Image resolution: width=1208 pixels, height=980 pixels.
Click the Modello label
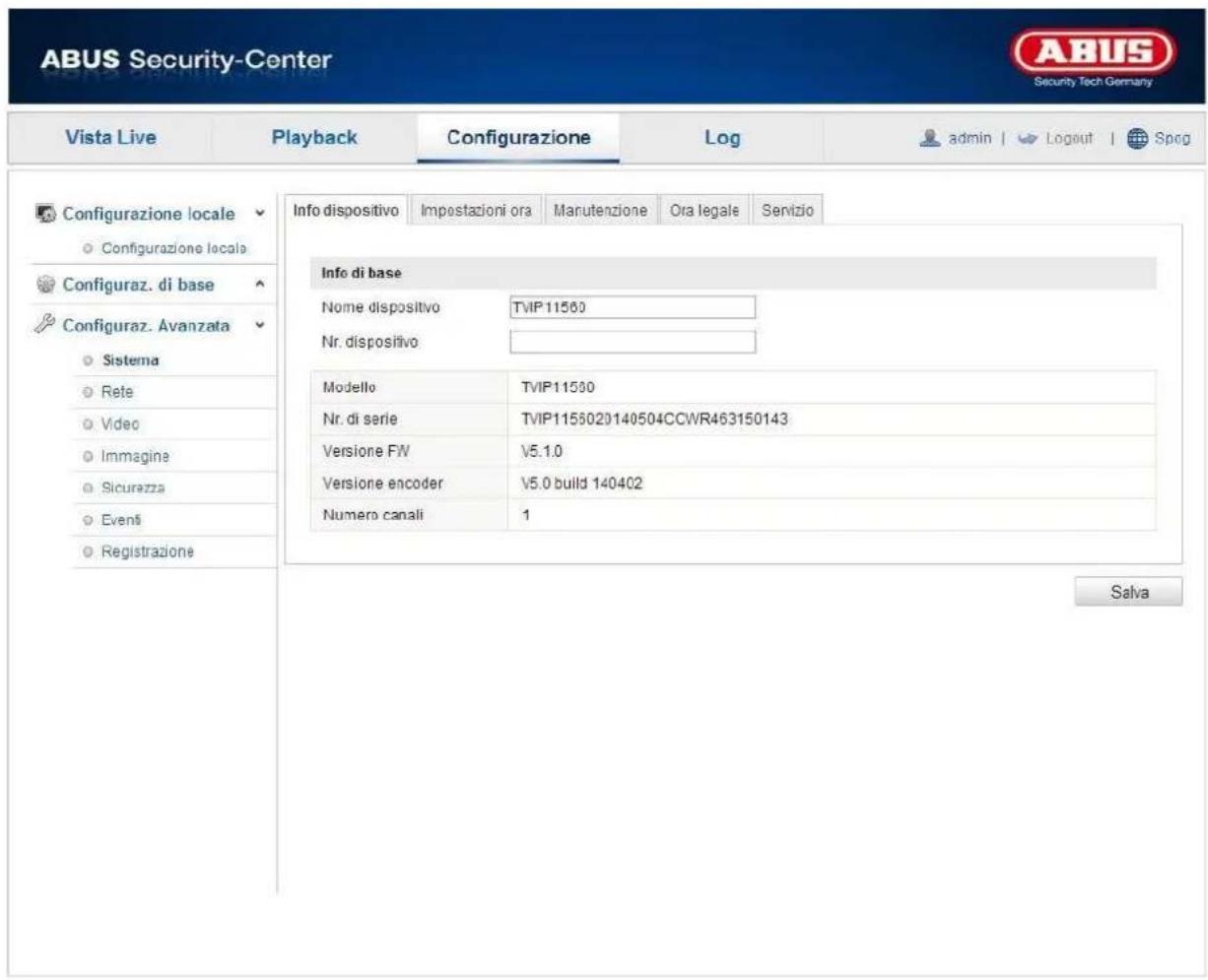pos(349,387)
